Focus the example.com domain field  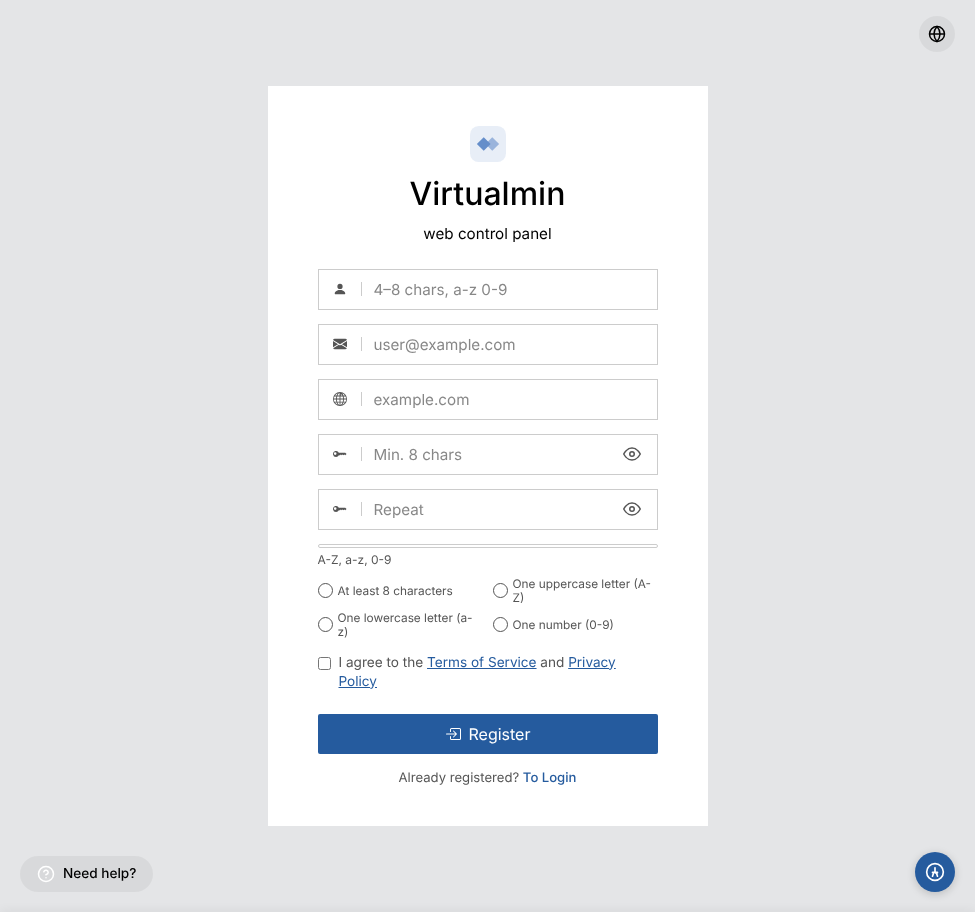[x=488, y=400]
